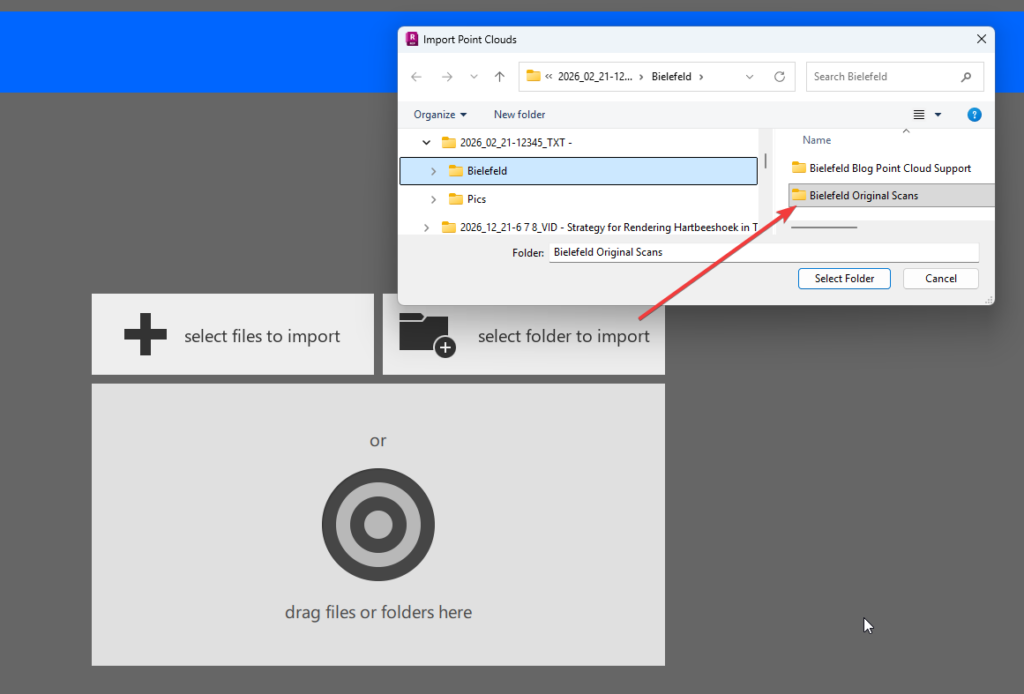Click the tree pane vertical scrollbar
The width and height of the screenshot is (1024, 694).
765,161
